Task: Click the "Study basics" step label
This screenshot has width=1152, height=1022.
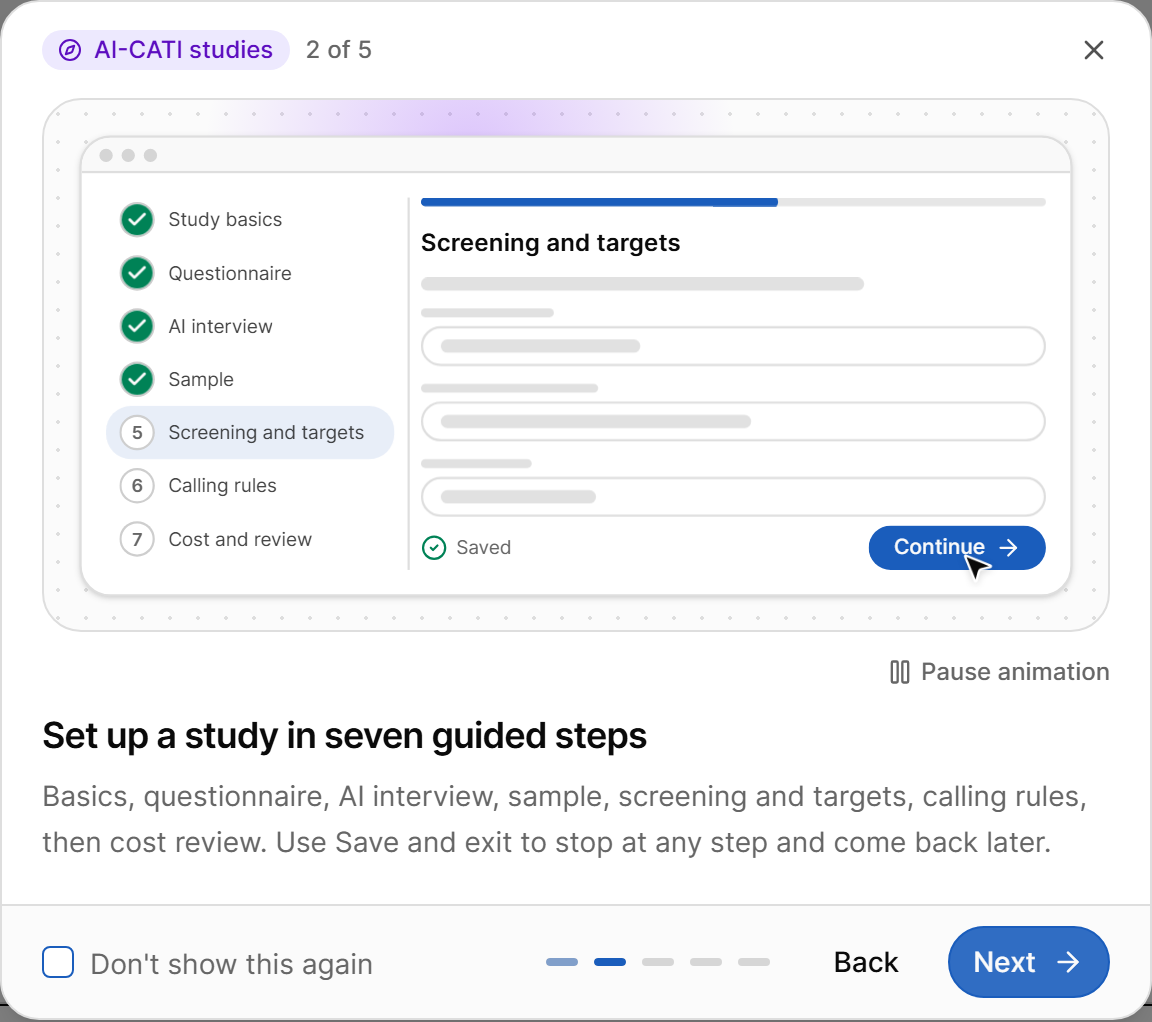Action: click(225, 220)
